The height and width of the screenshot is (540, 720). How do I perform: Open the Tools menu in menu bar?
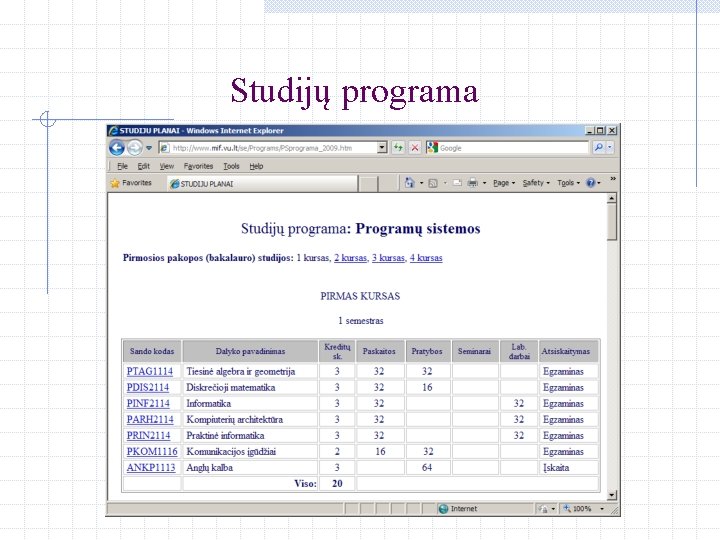[231, 166]
